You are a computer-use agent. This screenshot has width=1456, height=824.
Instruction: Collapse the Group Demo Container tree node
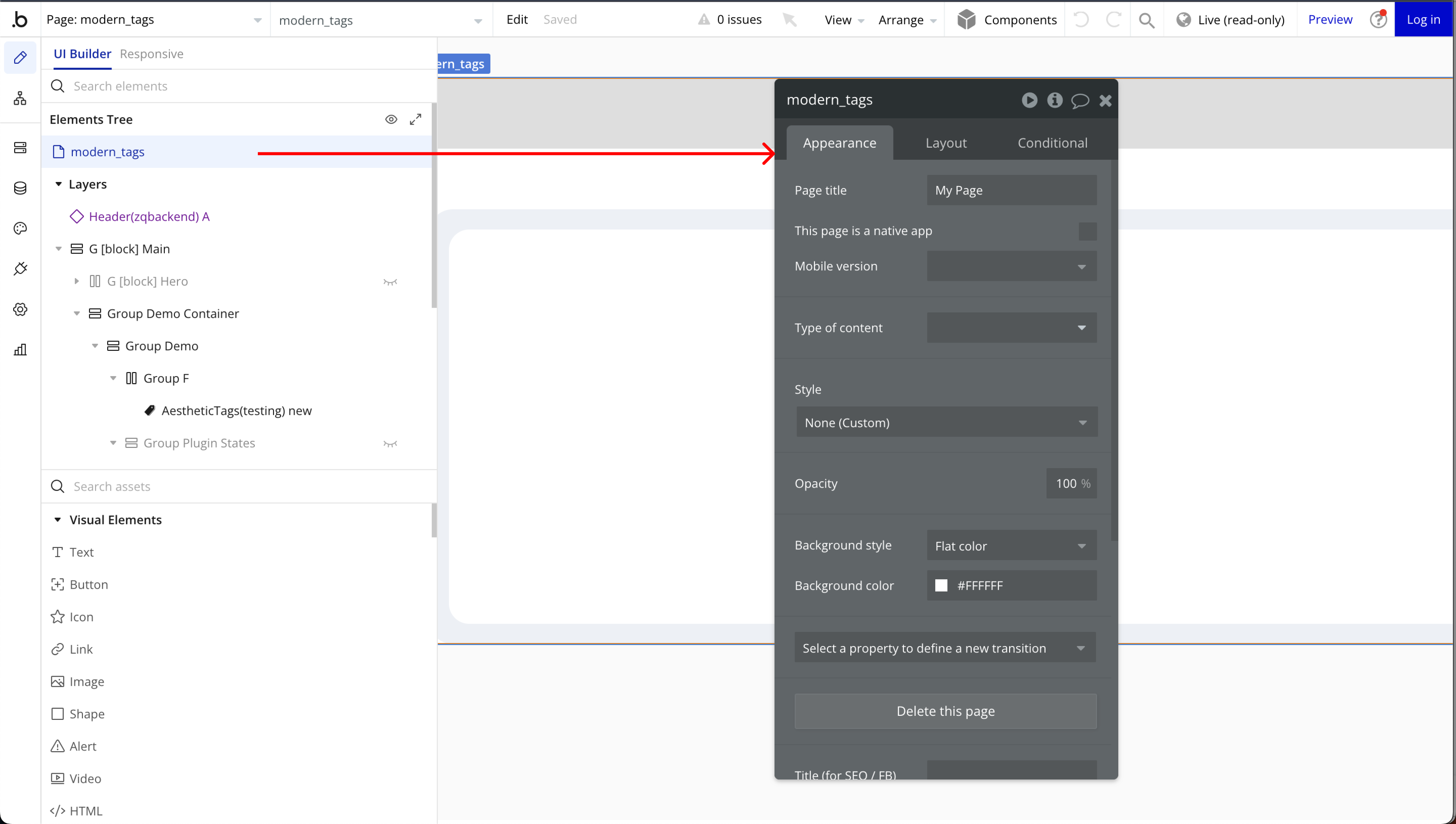pos(77,313)
